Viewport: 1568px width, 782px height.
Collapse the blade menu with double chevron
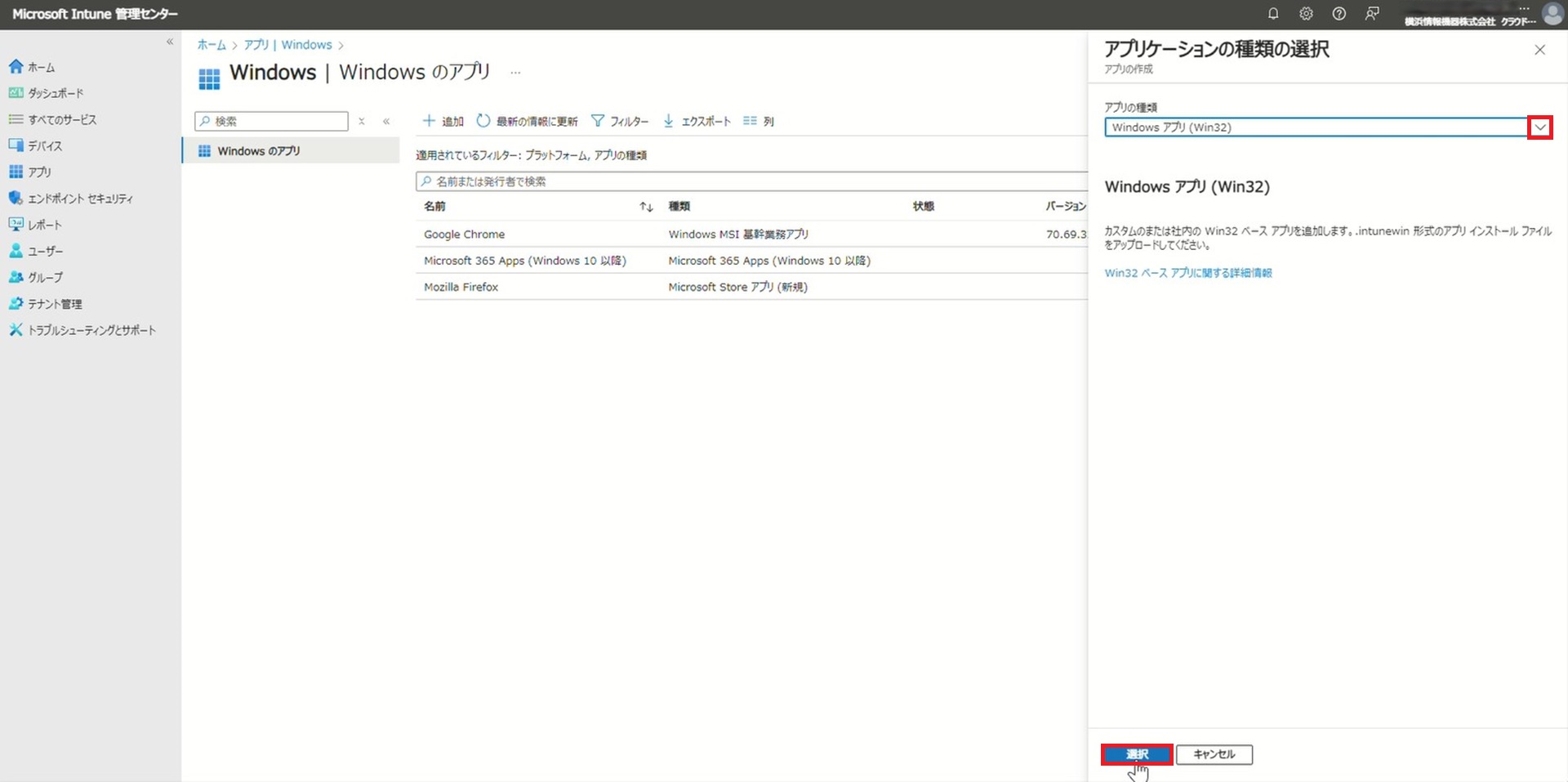(x=386, y=121)
